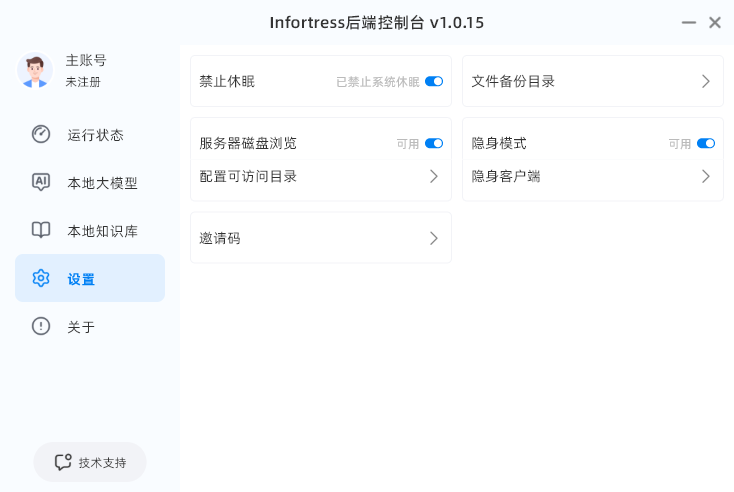
Task: Click the 关于 exclamation icon
Action: click(41, 326)
